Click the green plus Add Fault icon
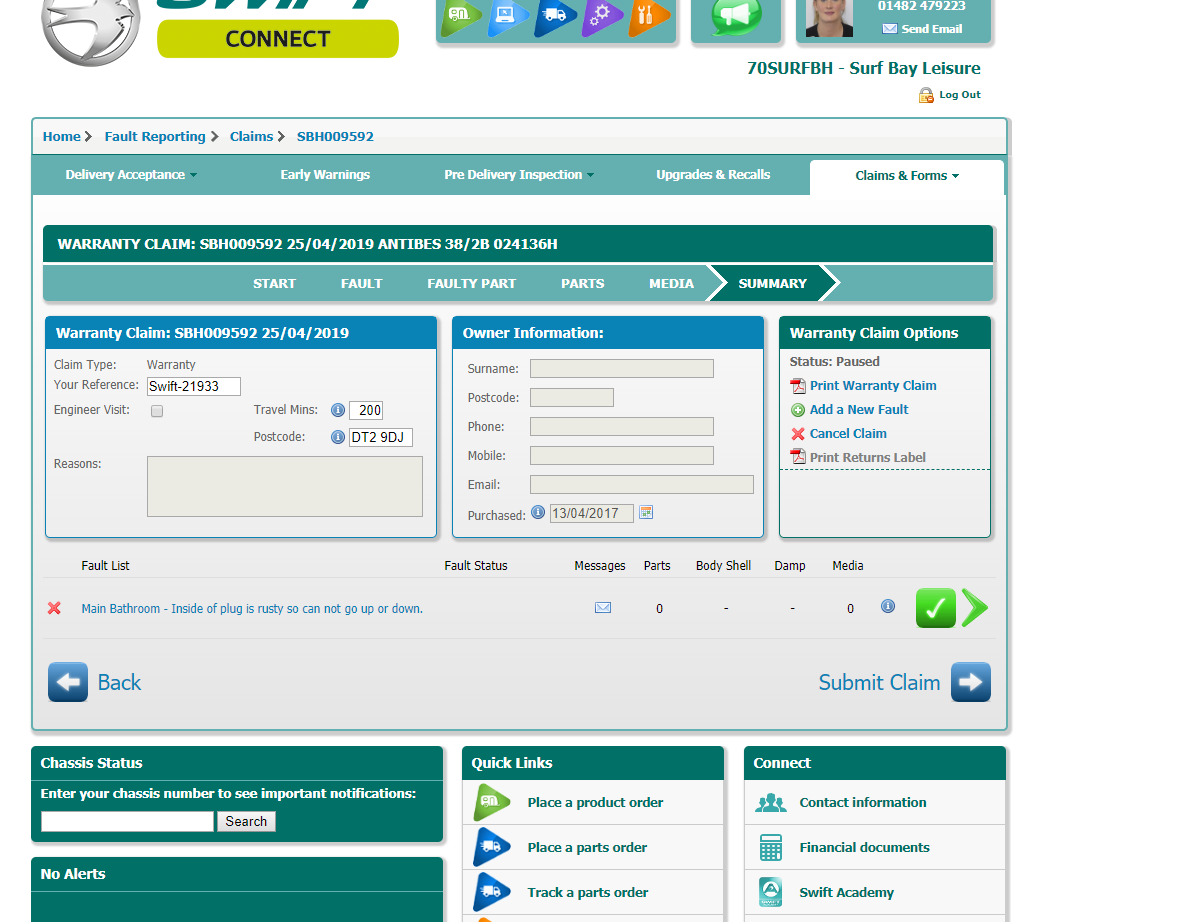Image resolution: width=1187 pixels, height=922 pixels. point(798,410)
